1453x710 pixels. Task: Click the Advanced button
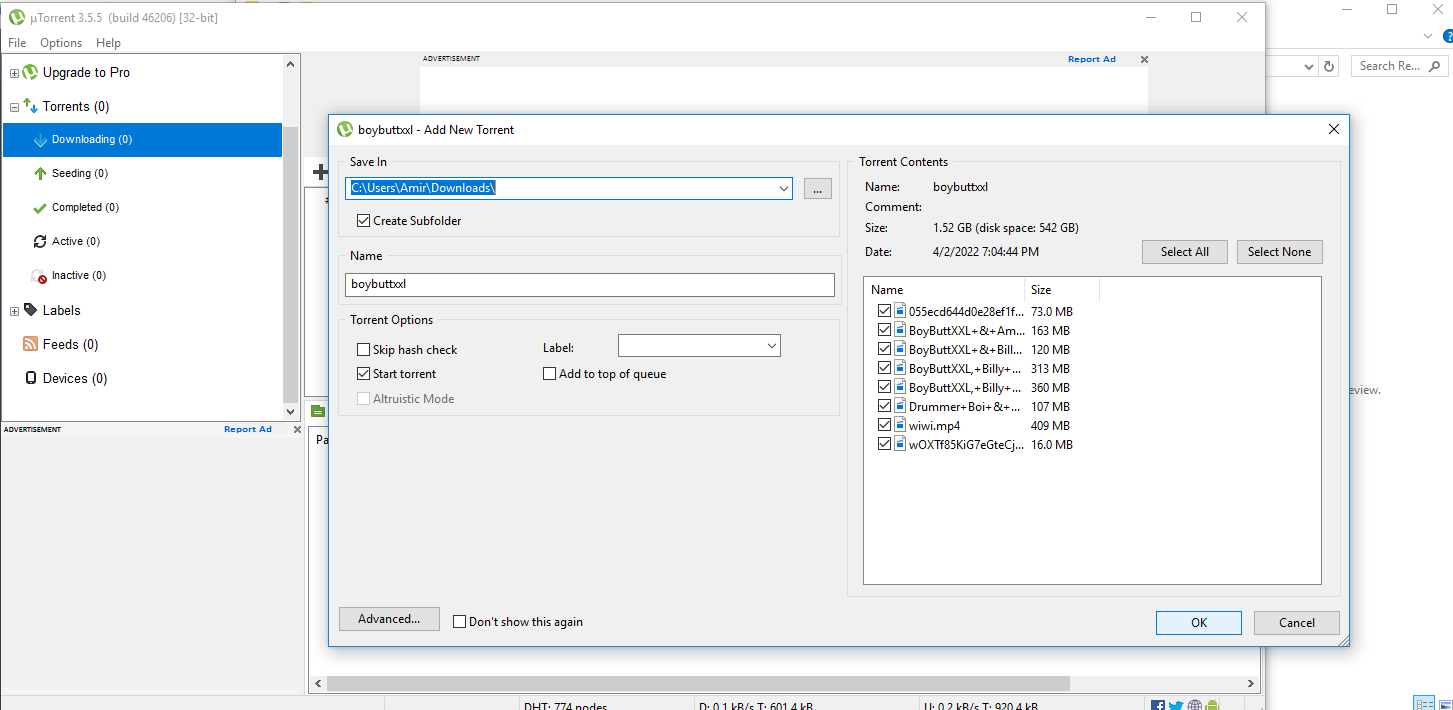tap(389, 618)
